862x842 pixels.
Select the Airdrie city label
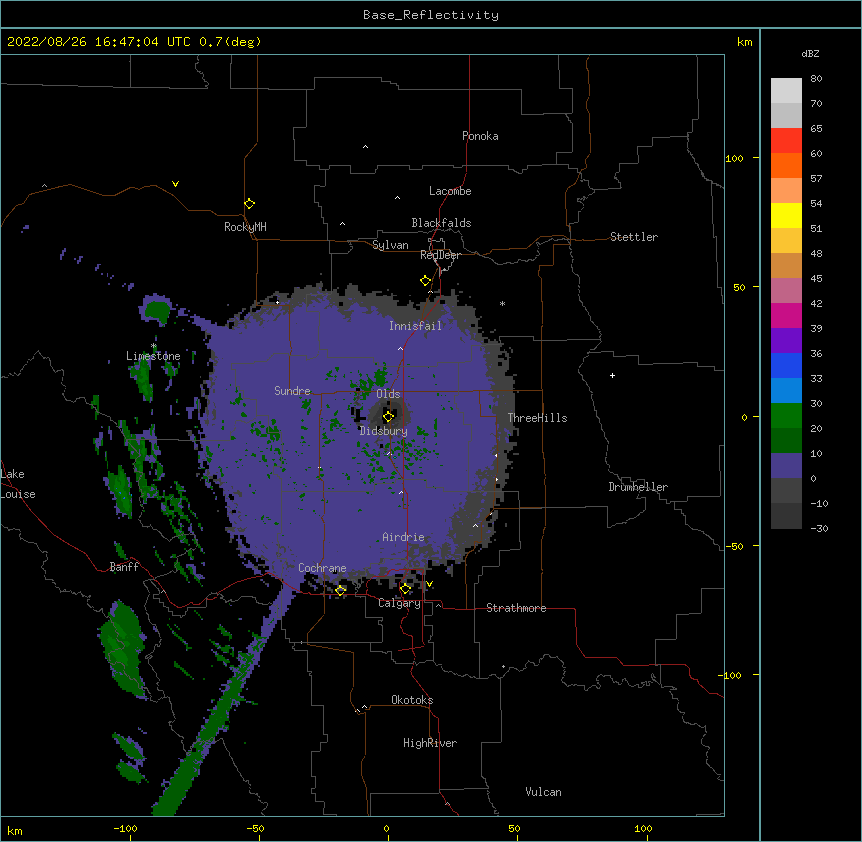(403, 537)
